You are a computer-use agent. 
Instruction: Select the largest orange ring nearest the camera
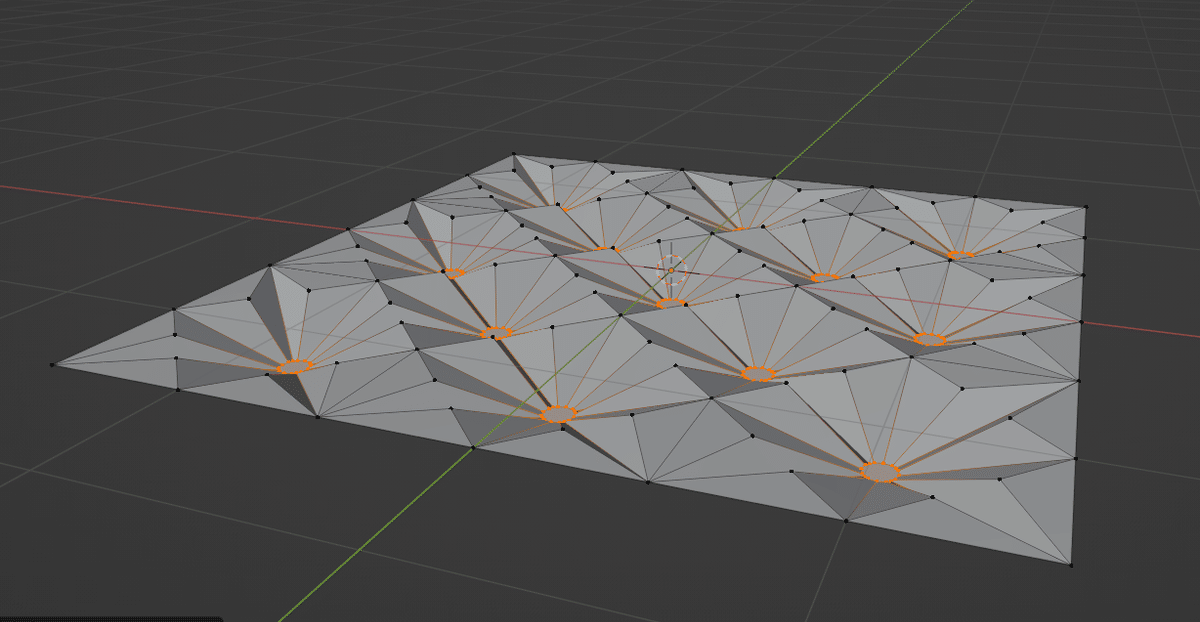coord(880,472)
